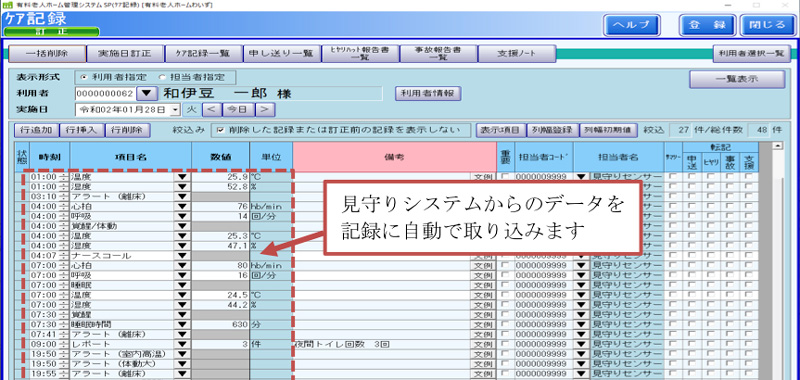Image resolution: width=800 pixels, height=380 pixels.
Task: Open the ケア記録一覧 list
Action: tap(203, 53)
